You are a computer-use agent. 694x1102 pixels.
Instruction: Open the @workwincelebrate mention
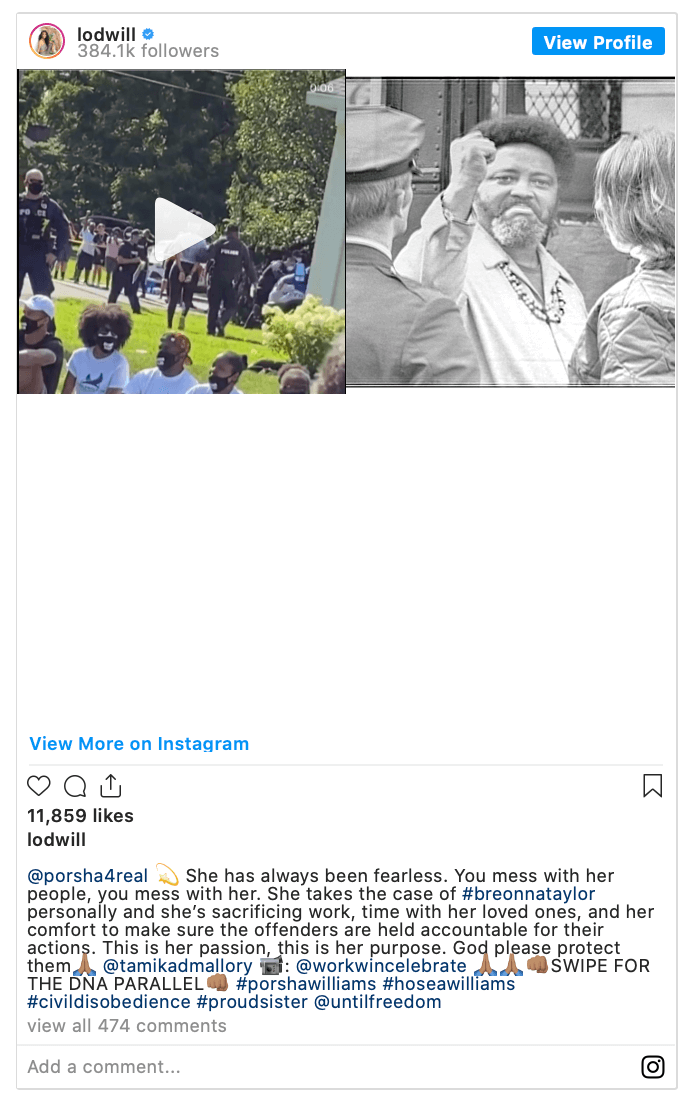[381, 966]
